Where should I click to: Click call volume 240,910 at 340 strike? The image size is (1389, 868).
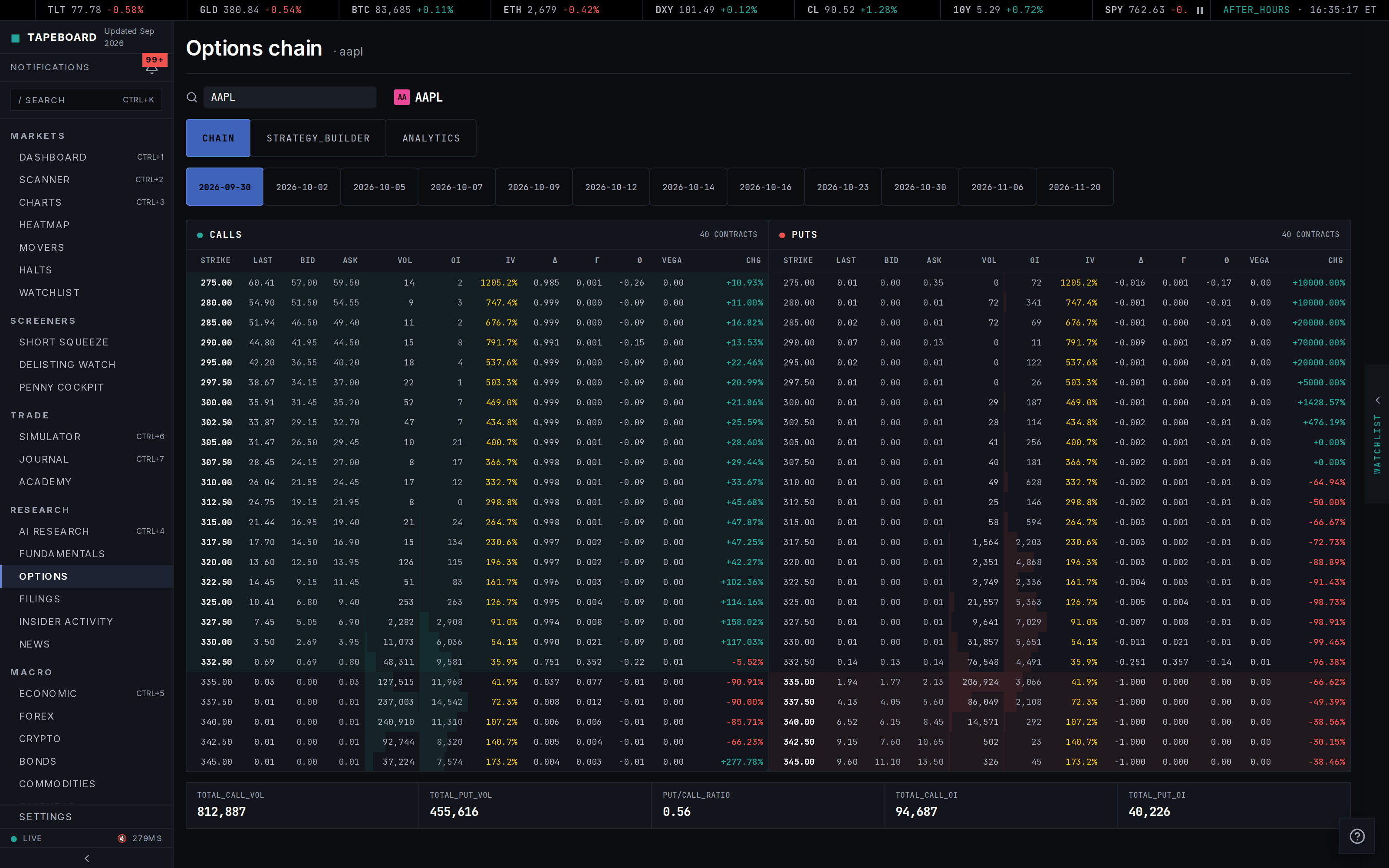(x=395, y=722)
